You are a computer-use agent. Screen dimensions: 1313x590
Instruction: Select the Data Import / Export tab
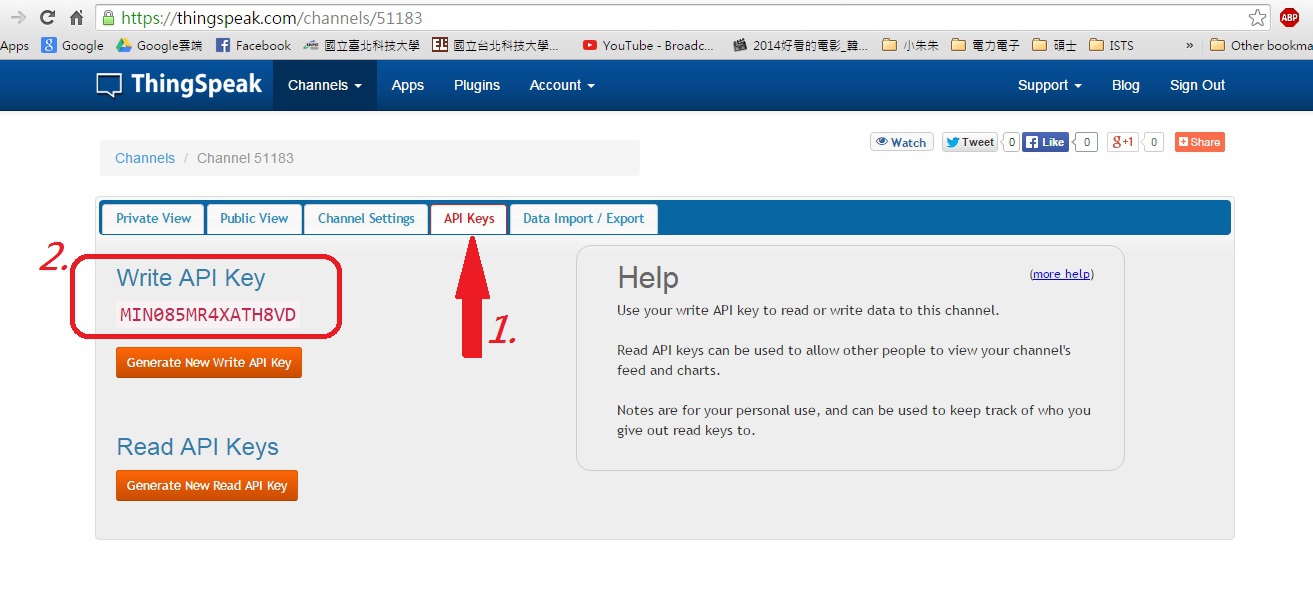coord(583,218)
